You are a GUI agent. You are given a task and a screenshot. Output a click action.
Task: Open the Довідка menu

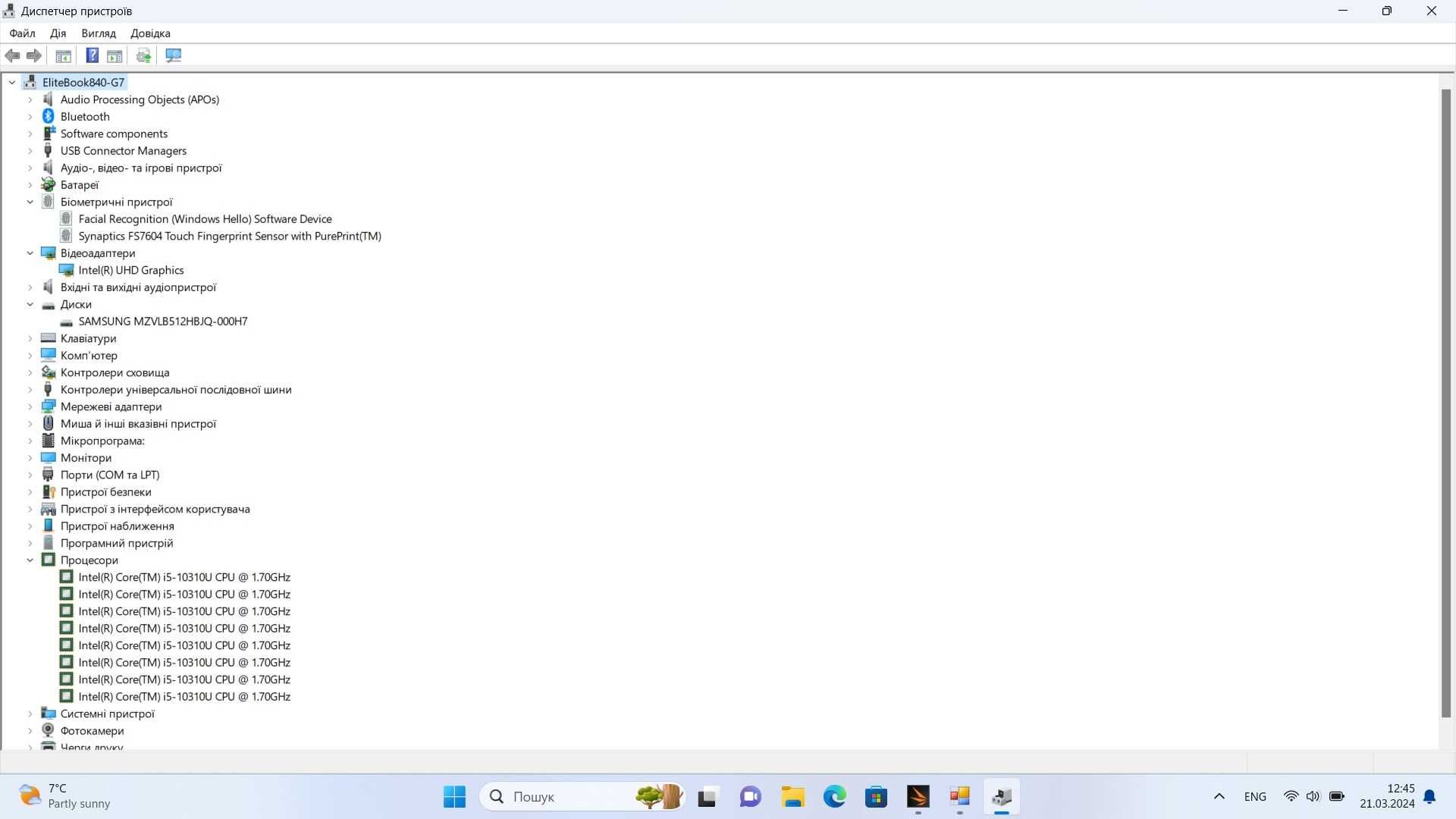(x=150, y=33)
